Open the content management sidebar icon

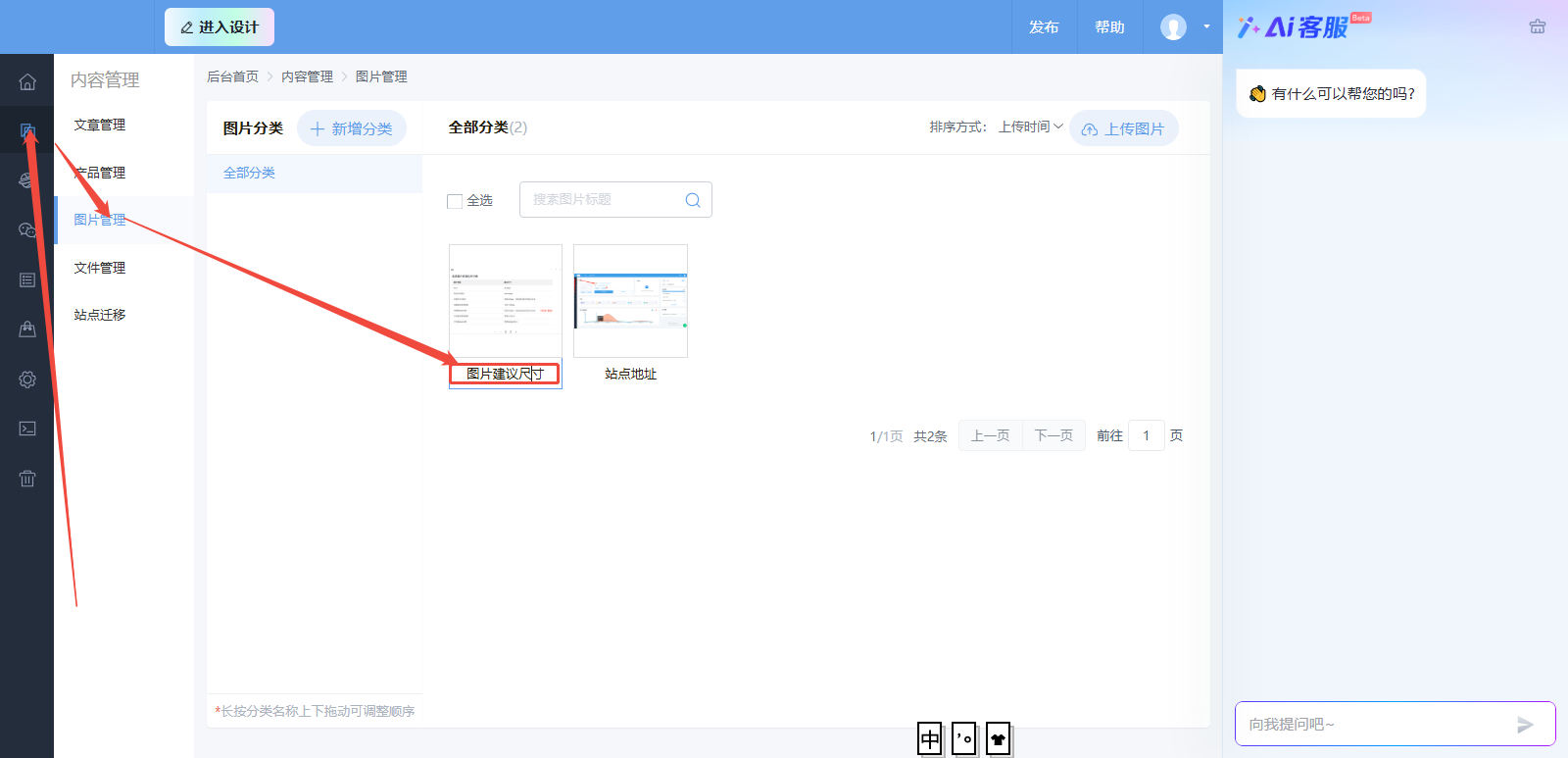click(x=27, y=130)
